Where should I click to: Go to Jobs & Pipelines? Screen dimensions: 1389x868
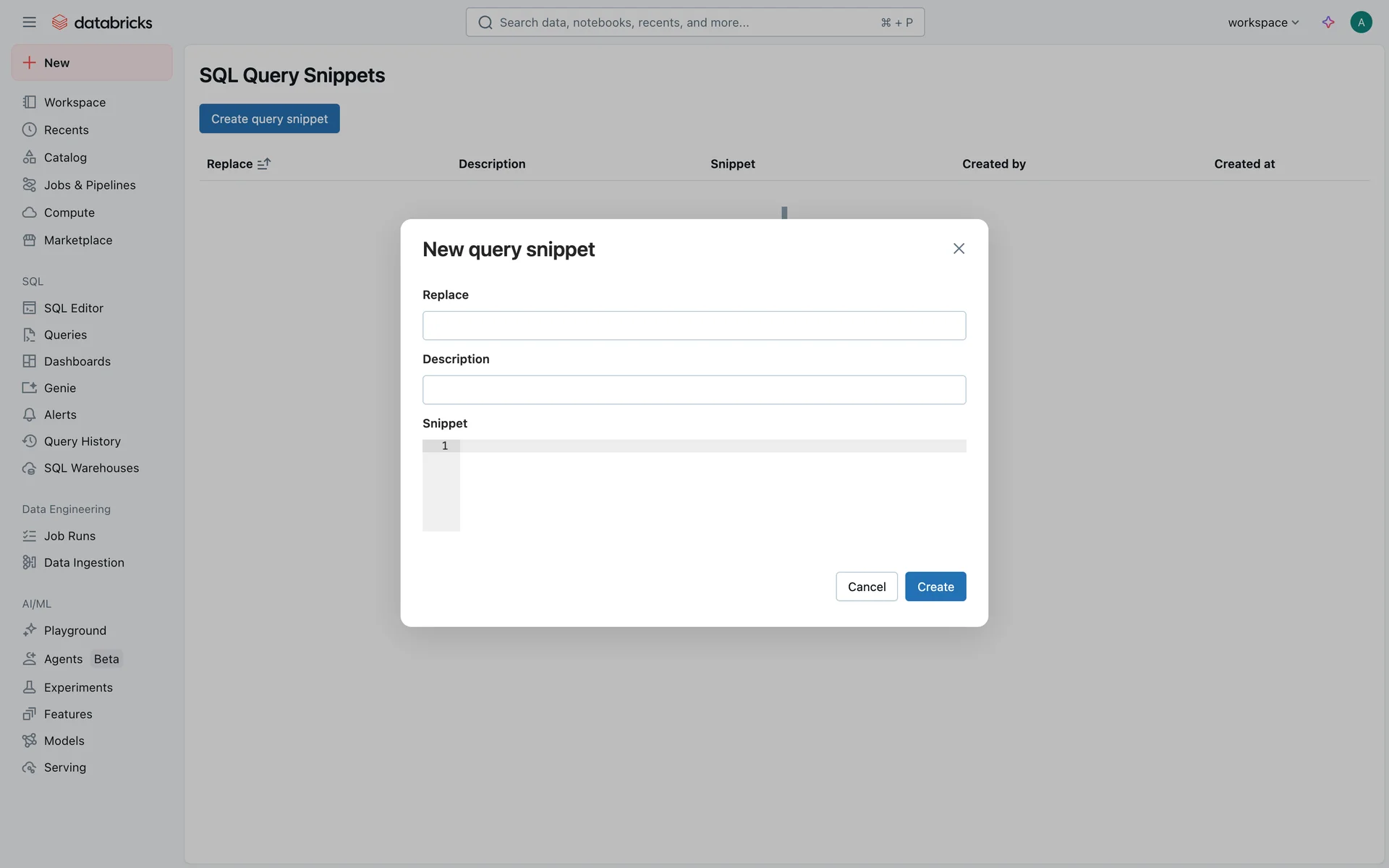(90, 185)
